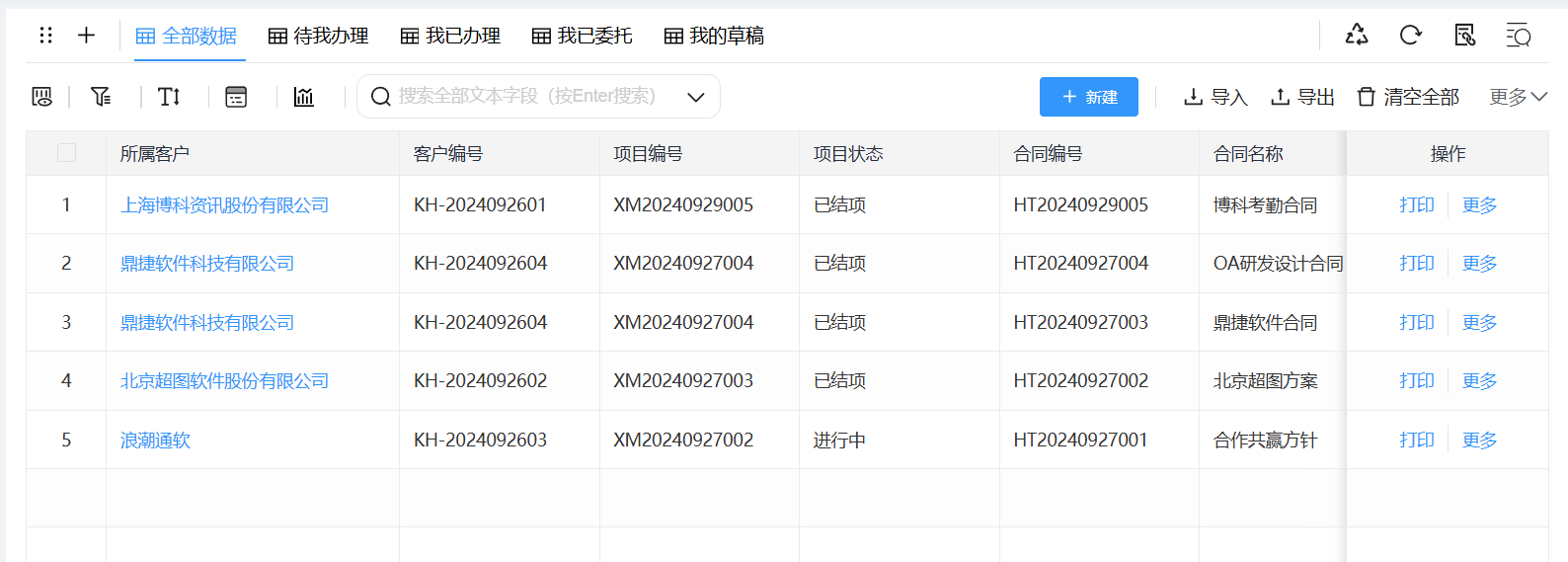Expand the search field dropdown arrow

tap(695, 97)
